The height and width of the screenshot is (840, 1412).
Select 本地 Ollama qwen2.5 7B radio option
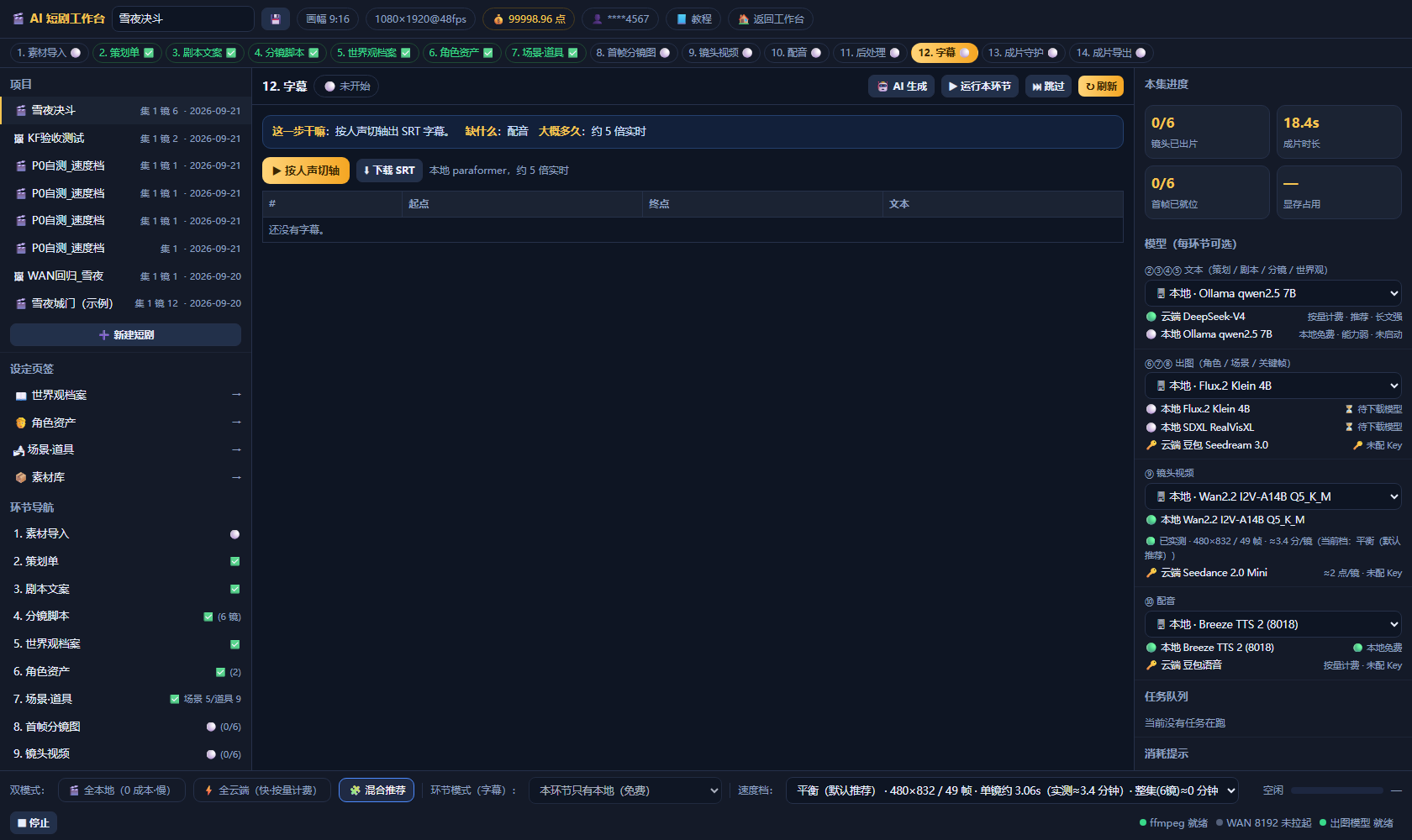coord(1151,334)
